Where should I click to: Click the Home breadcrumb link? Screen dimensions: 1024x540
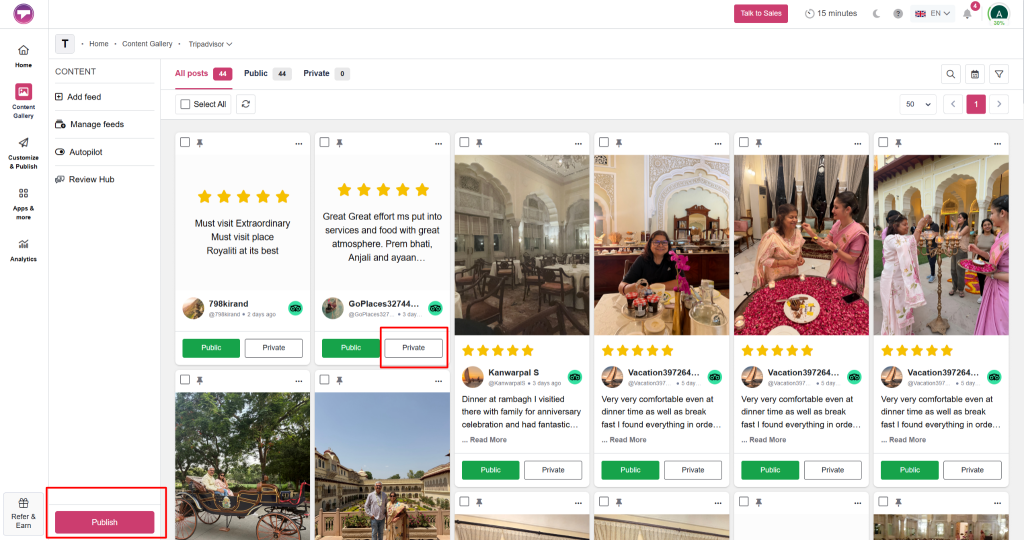pos(99,44)
